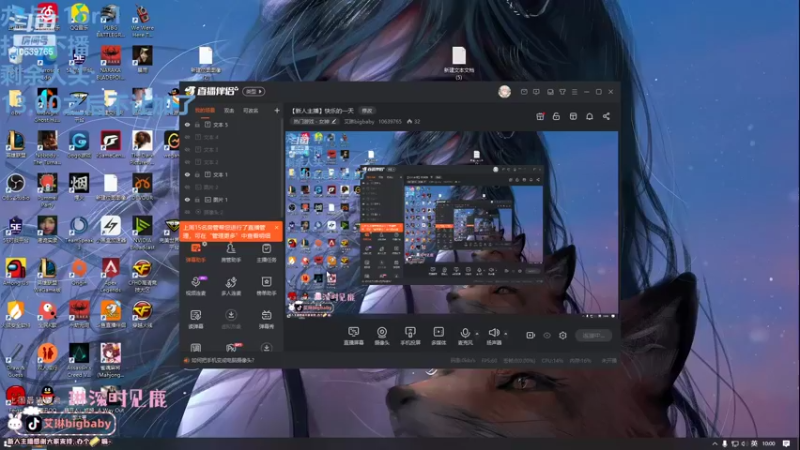Image resolution: width=800 pixels, height=450 pixels.
Task: Add a 摄像头 camera source
Action: 382,336
